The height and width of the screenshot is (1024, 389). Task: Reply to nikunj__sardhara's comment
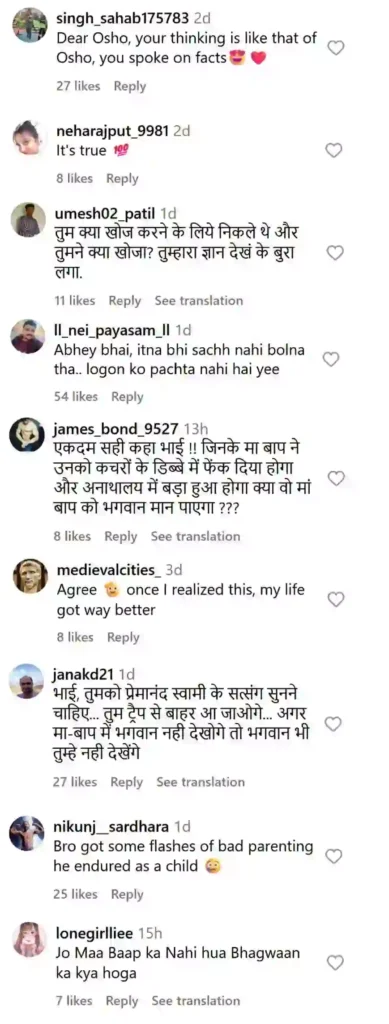click(x=127, y=894)
